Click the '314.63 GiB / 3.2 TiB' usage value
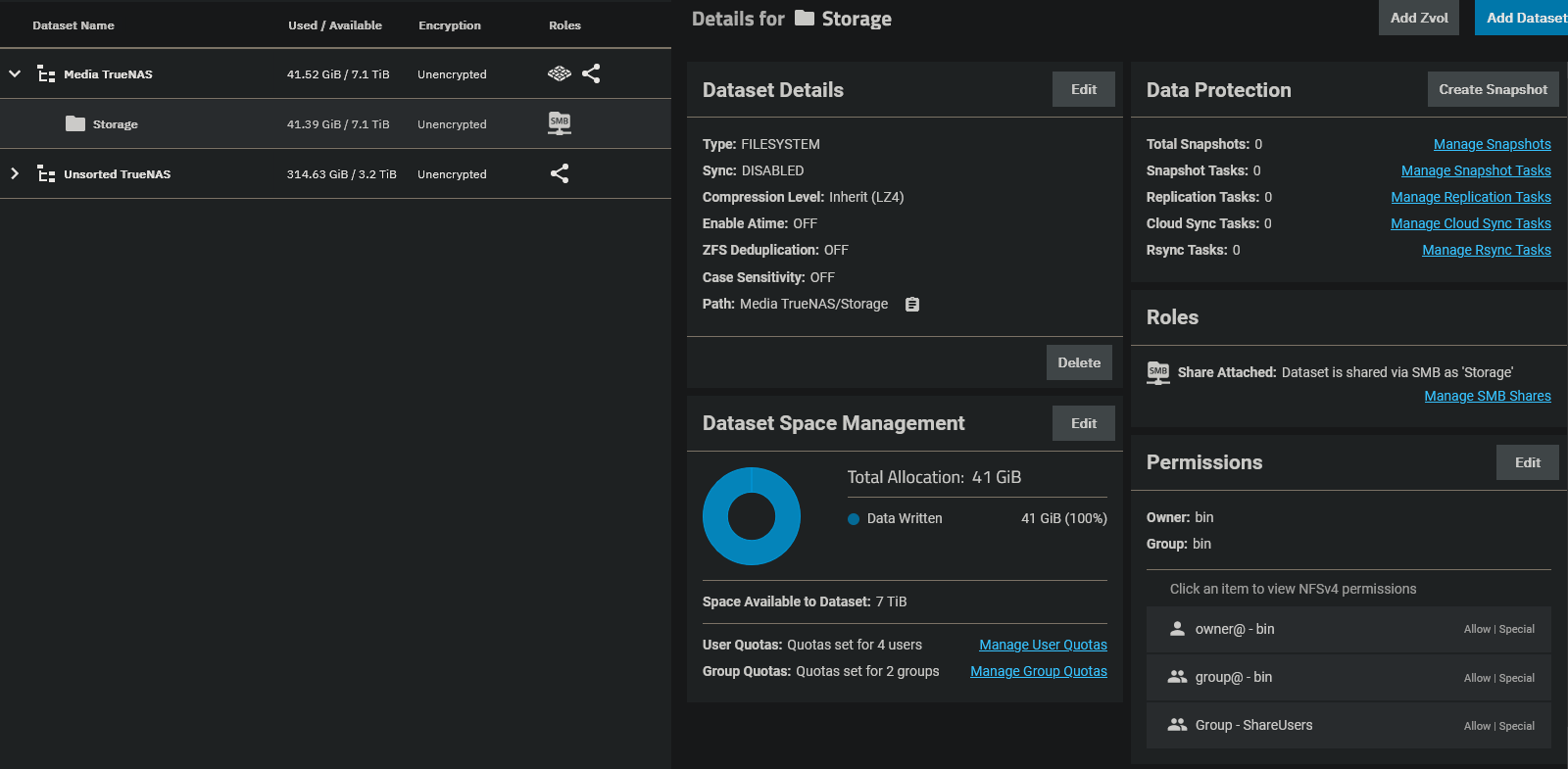 (342, 174)
